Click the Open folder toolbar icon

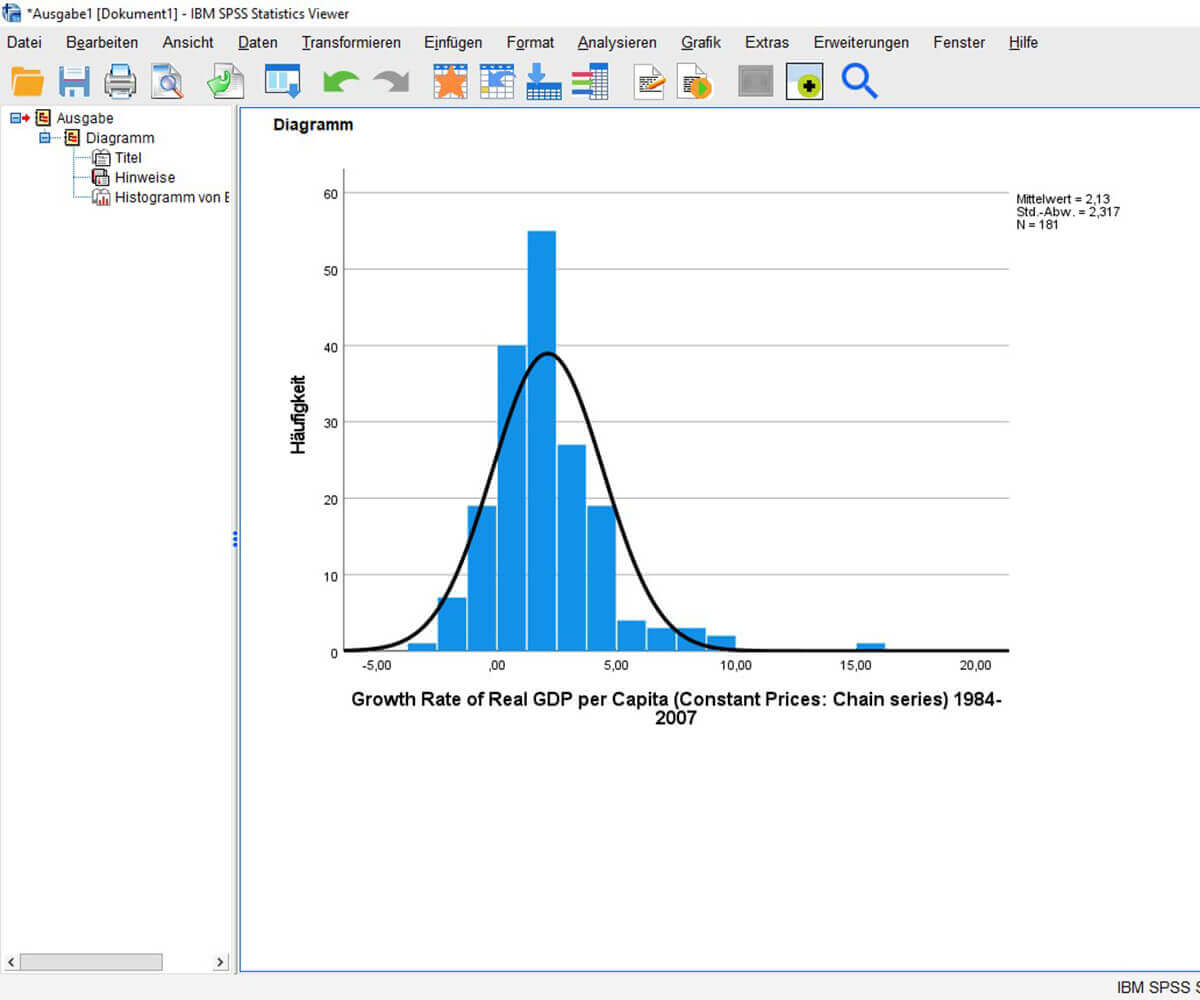[x=28, y=81]
